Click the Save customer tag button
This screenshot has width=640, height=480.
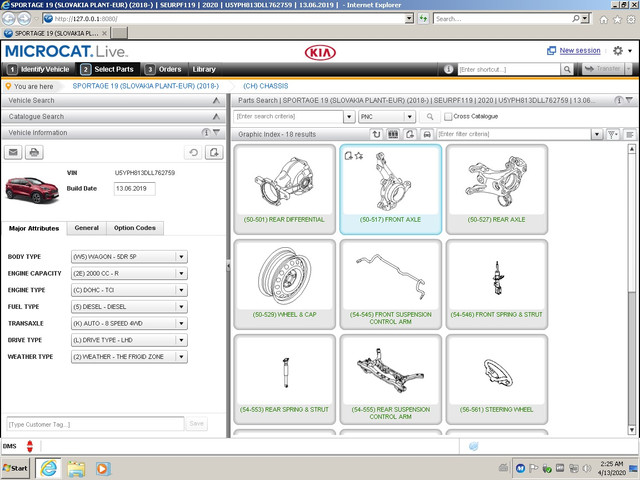tap(196, 424)
